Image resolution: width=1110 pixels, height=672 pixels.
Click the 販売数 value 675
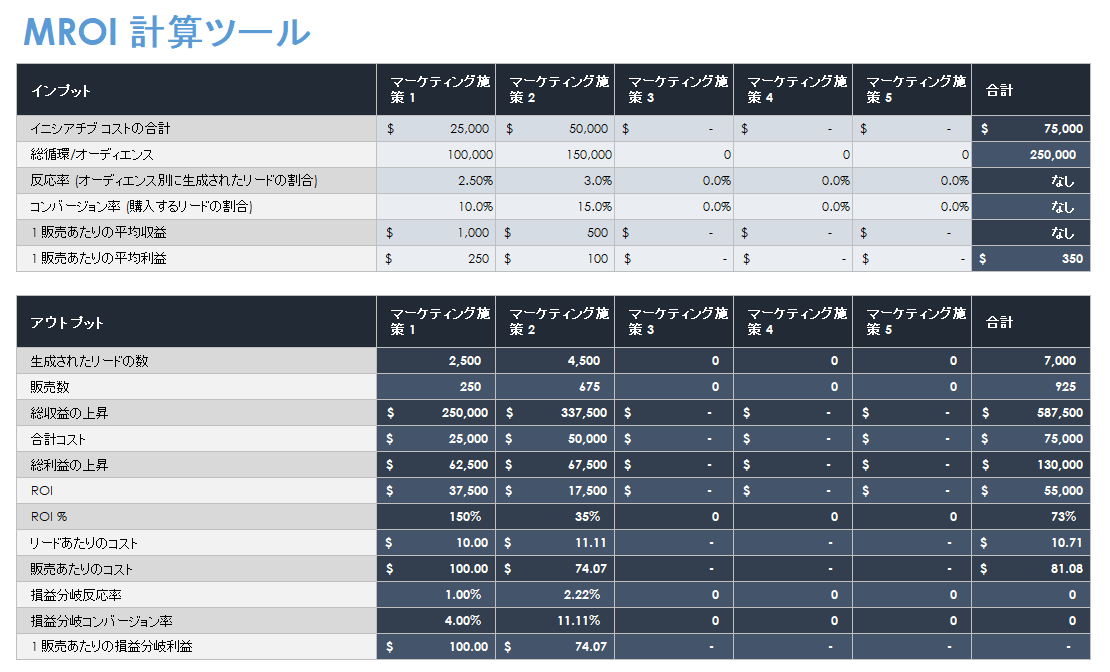pyautogui.click(x=555, y=387)
